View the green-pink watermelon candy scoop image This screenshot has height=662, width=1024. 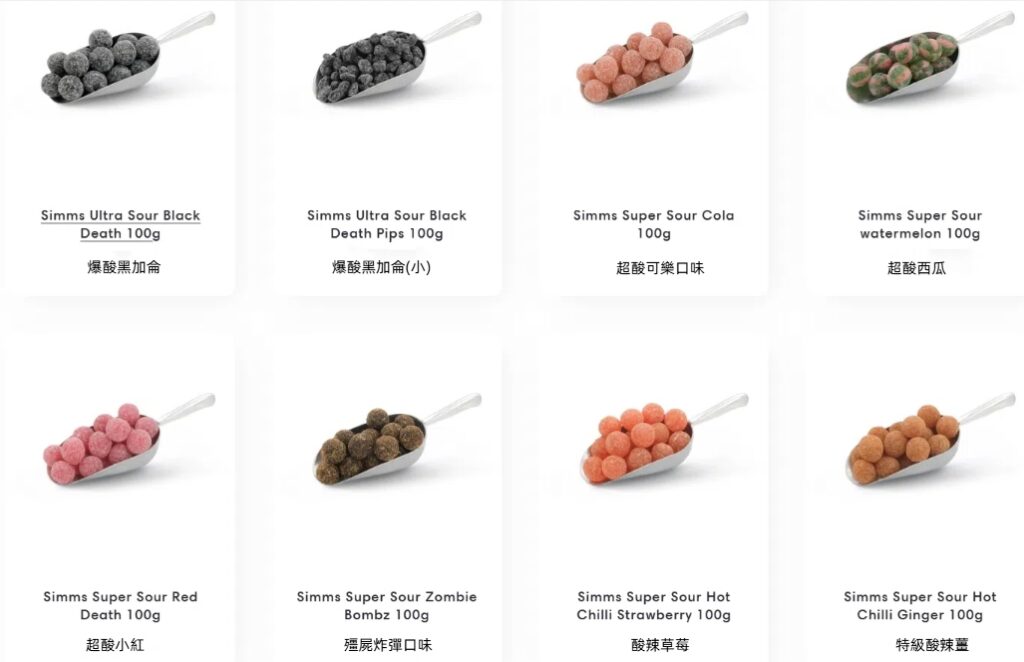[x=930, y=59]
